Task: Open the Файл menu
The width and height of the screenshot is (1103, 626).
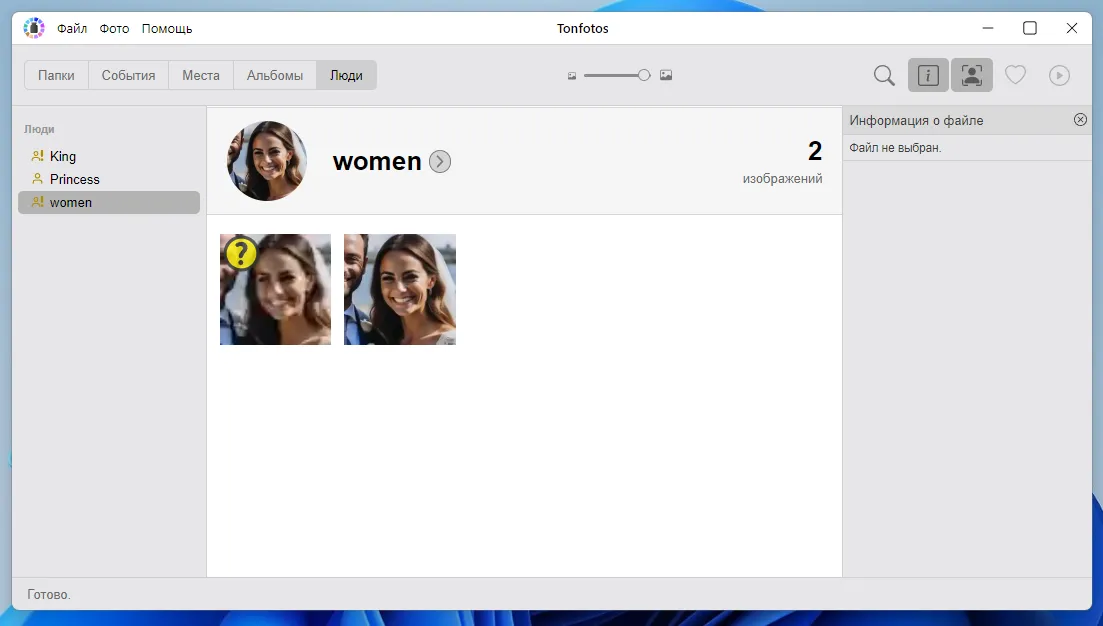Action: (x=72, y=28)
